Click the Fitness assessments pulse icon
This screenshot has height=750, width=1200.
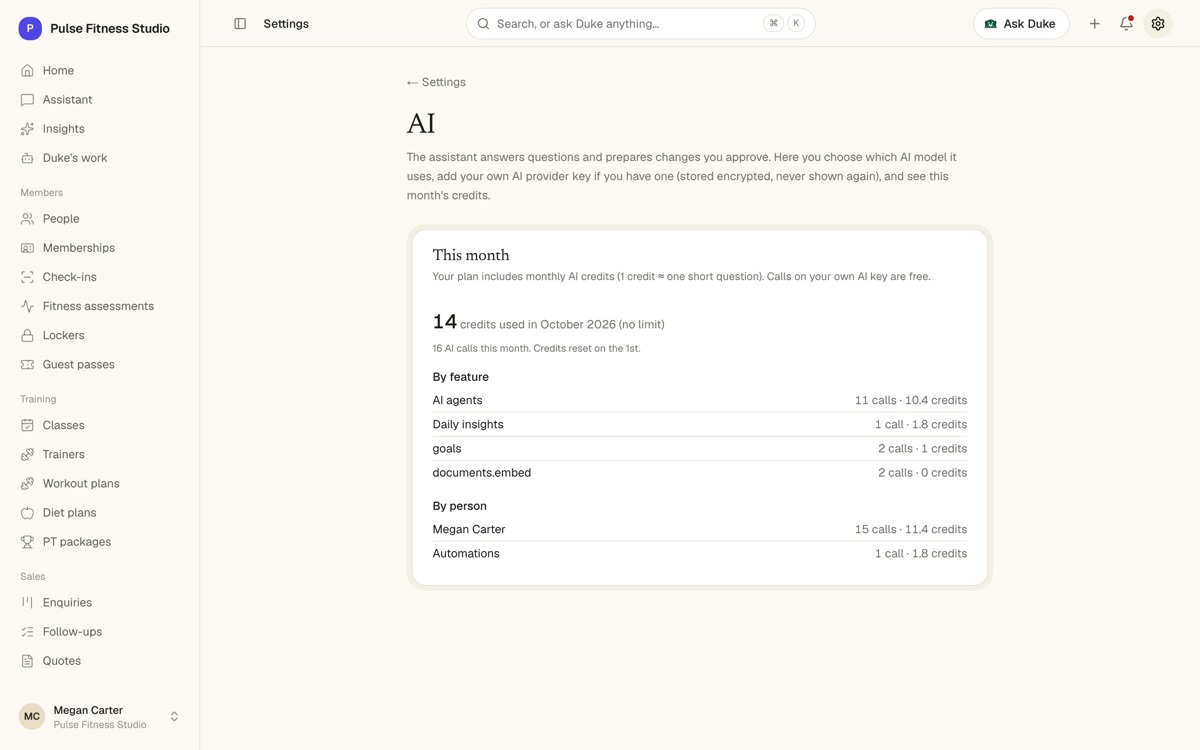(27, 306)
